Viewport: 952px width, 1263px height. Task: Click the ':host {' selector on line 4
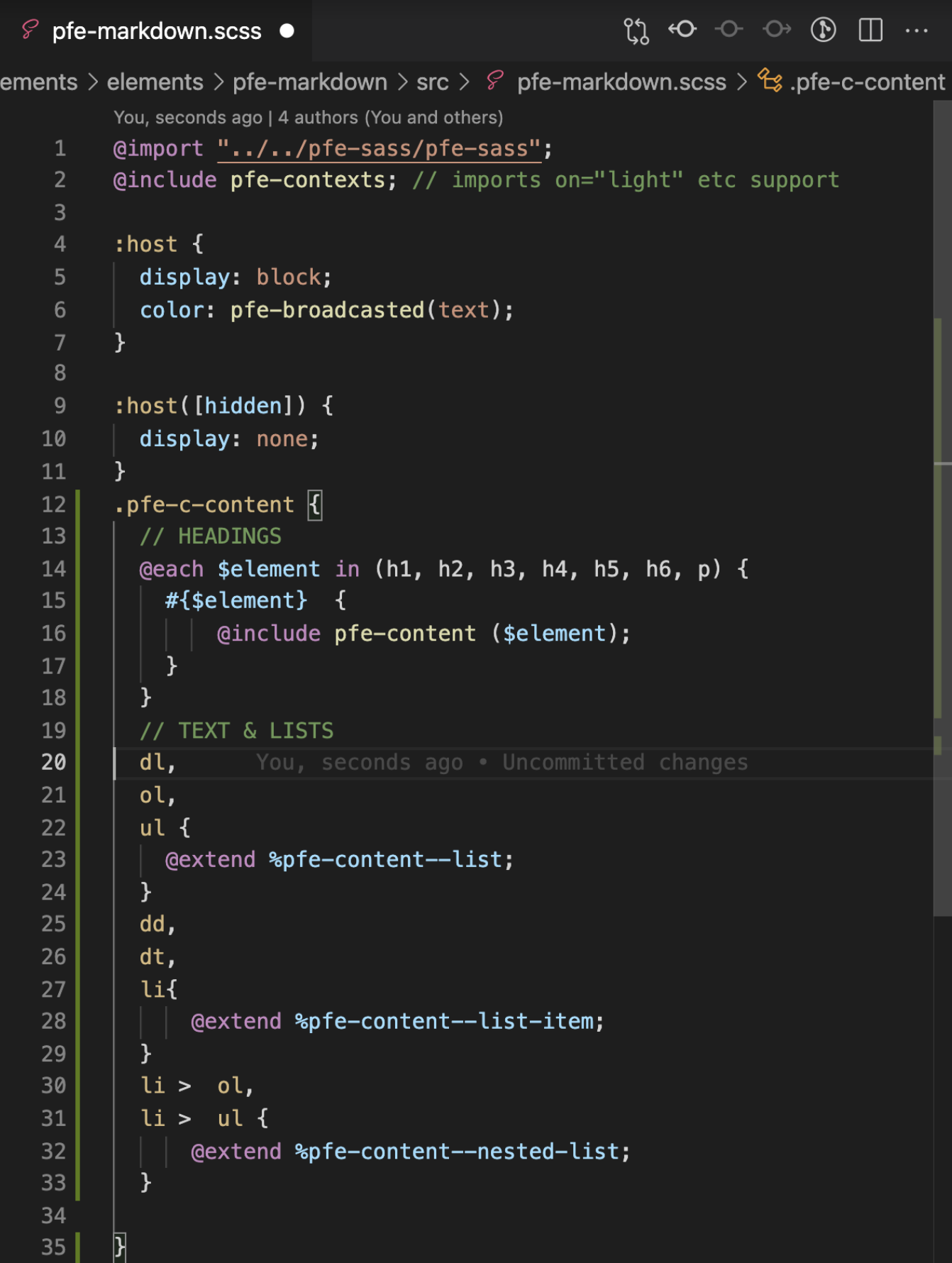159,245
